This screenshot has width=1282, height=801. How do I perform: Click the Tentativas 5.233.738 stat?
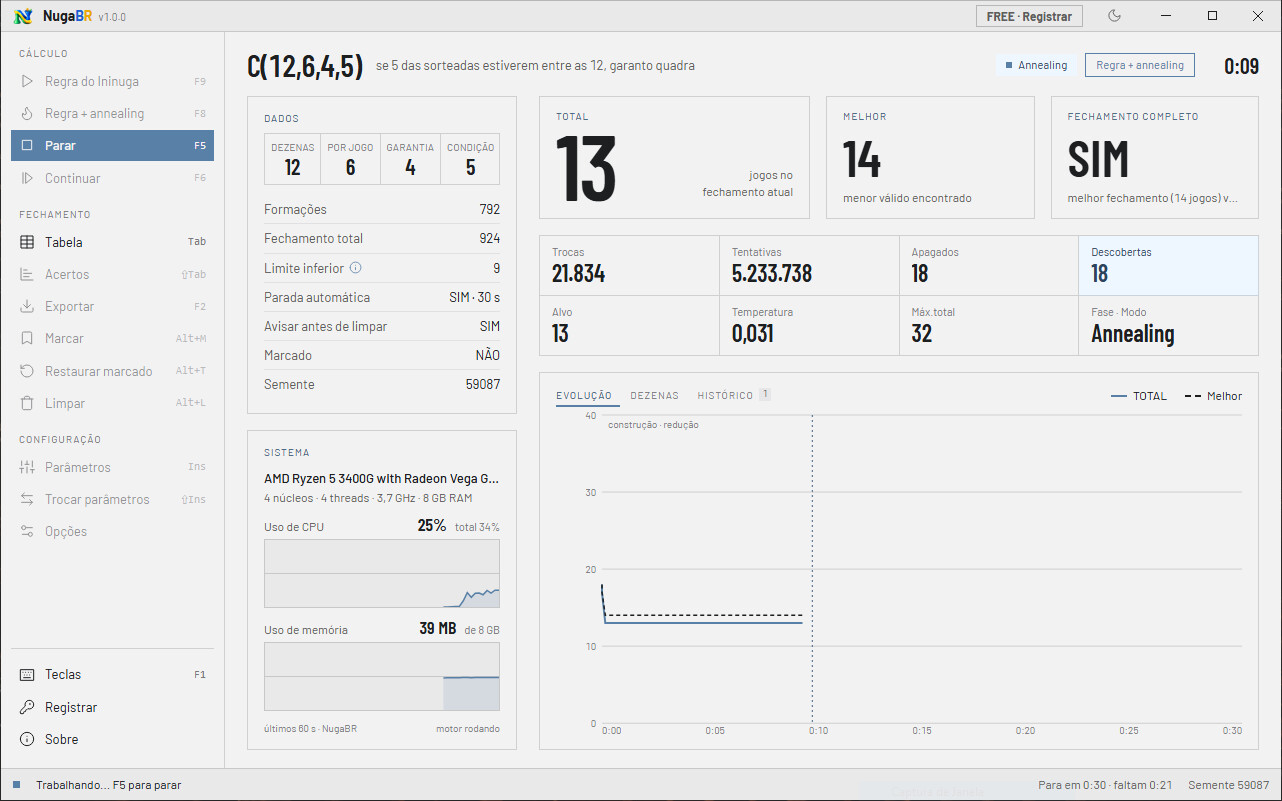(809, 265)
